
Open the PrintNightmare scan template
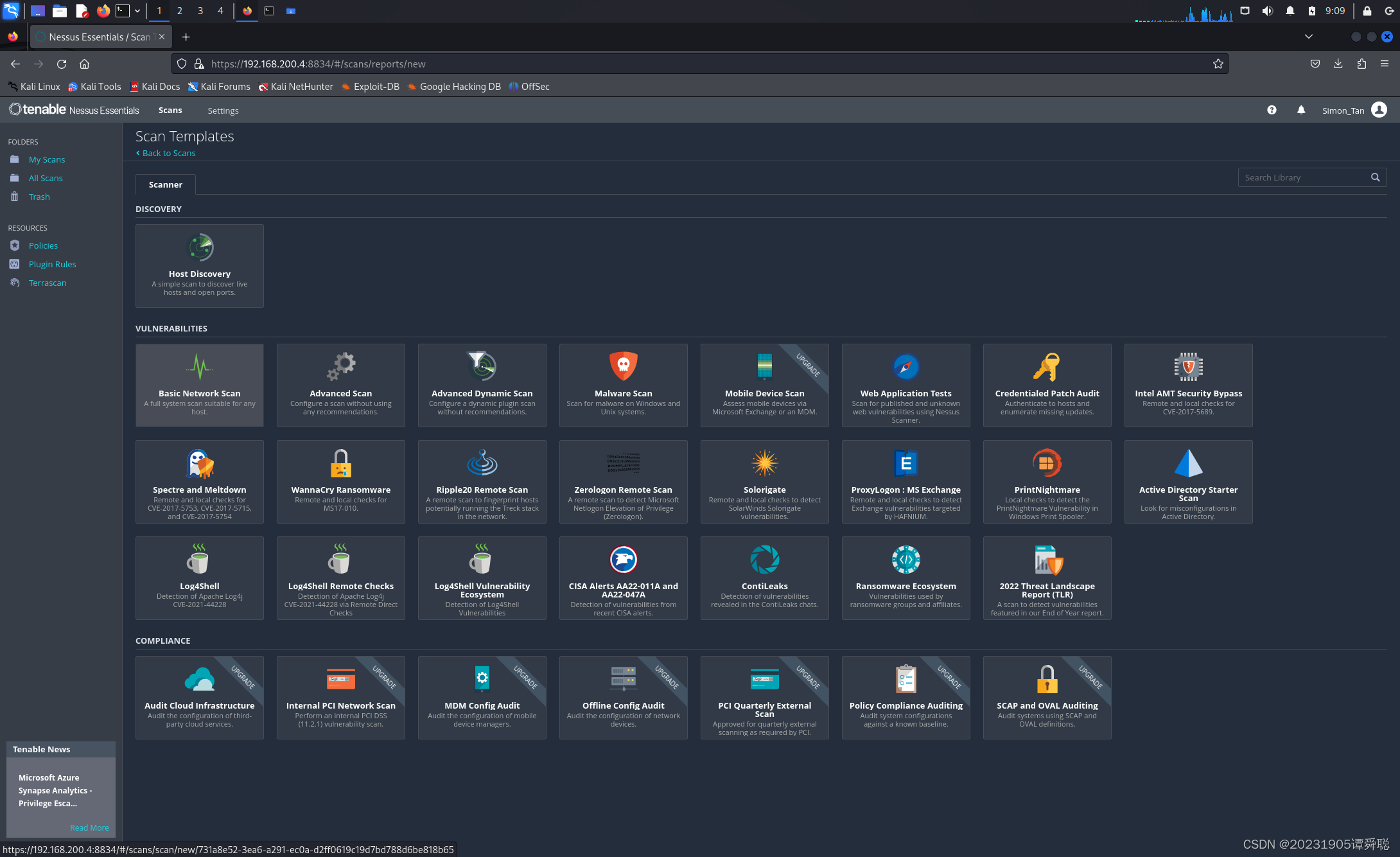(1047, 481)
